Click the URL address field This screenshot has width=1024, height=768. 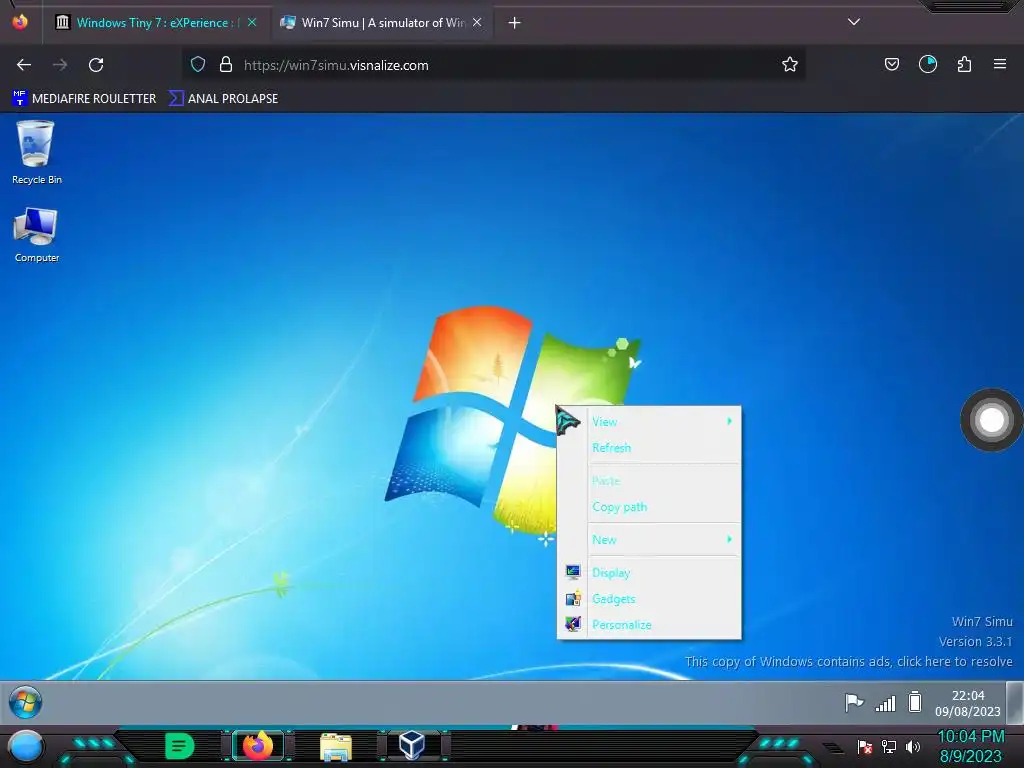coord(493,65)
